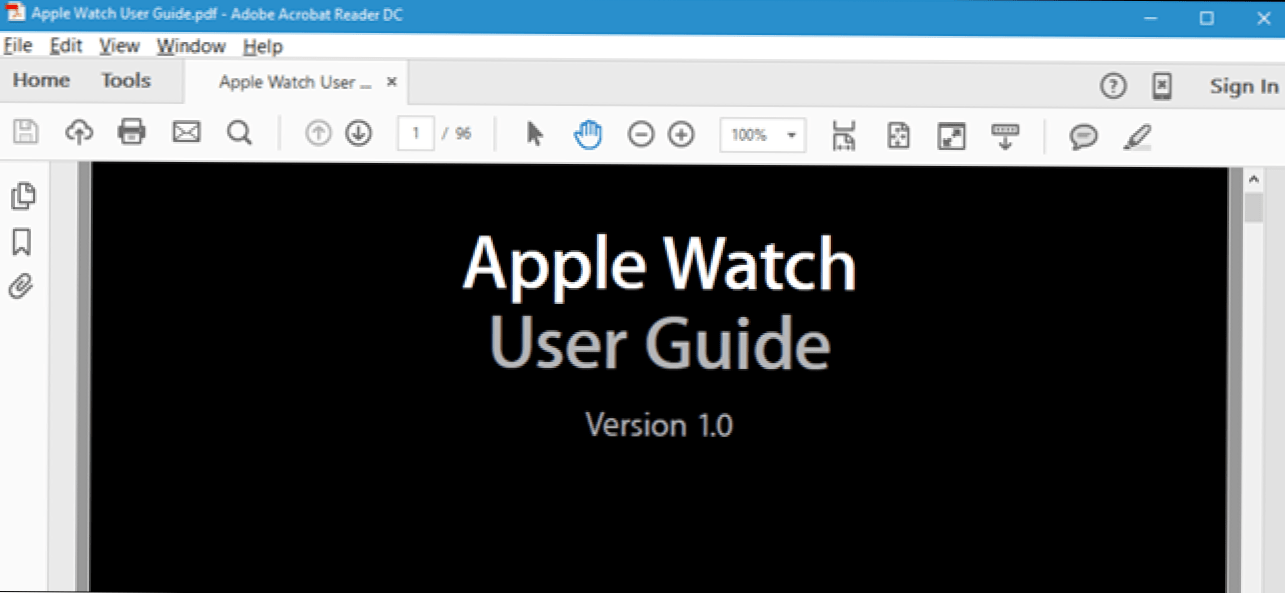Open Bookmarks panel
The height and width of the screenshot is (593, 1285).
click(22, 242)
